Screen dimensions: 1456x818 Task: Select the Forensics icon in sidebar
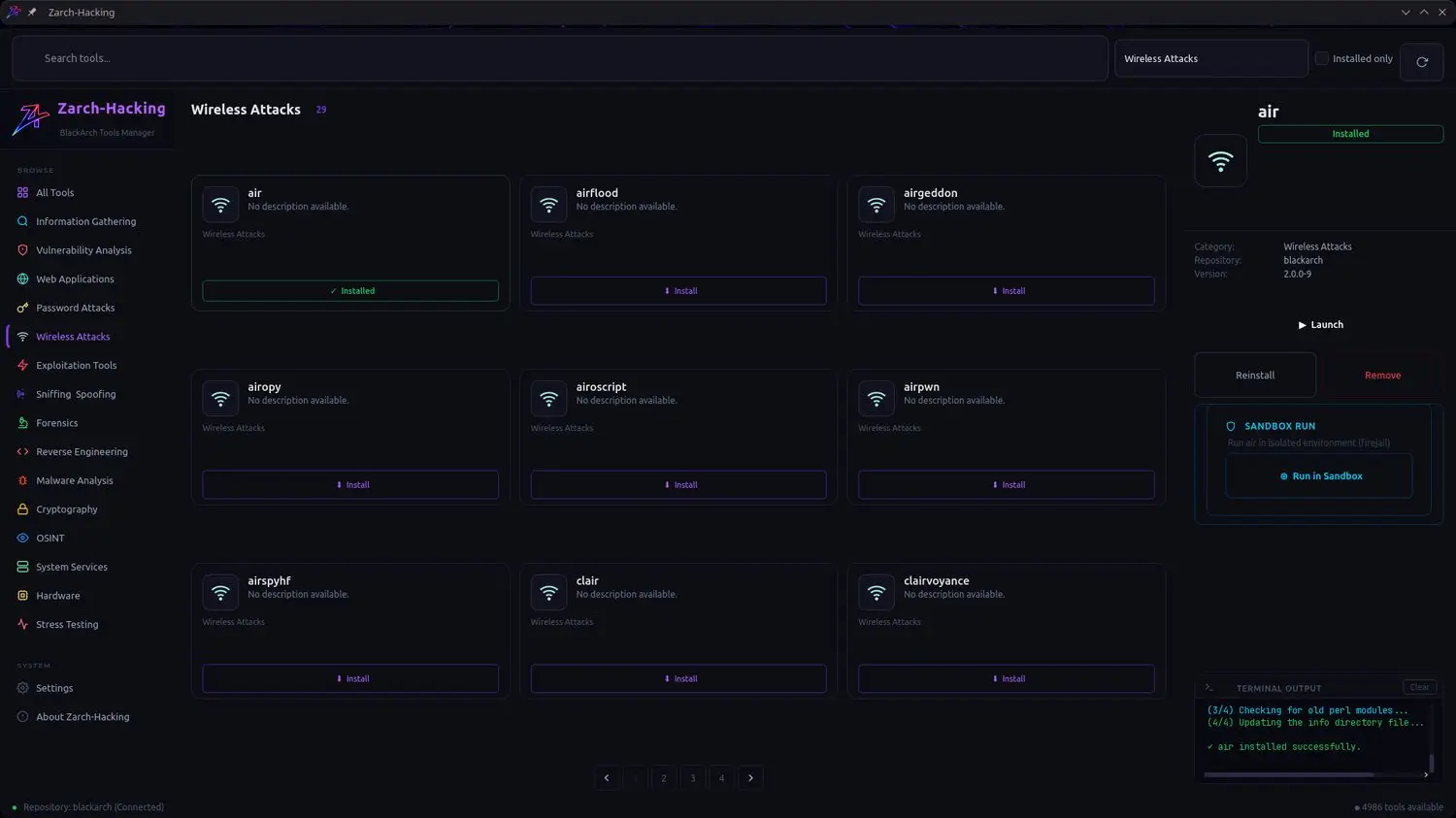(22, 423)
